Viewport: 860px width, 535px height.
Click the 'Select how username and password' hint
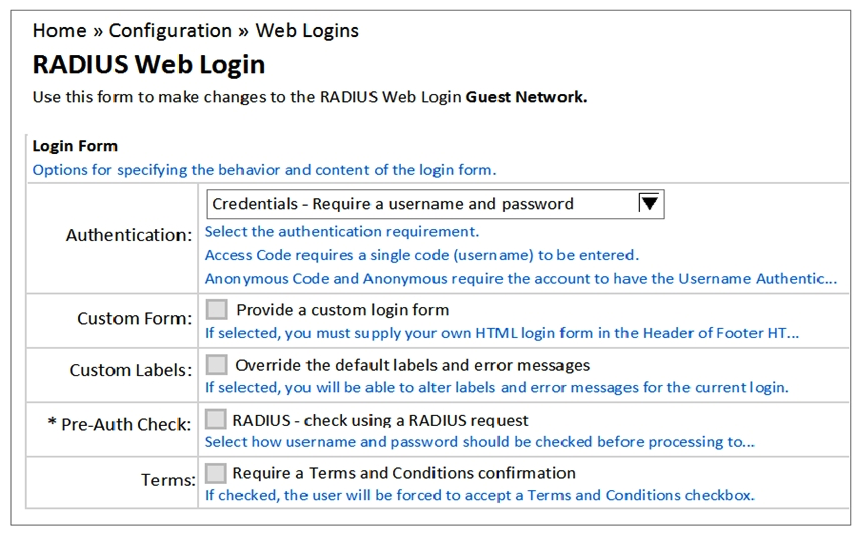click(x=480, y=442)
